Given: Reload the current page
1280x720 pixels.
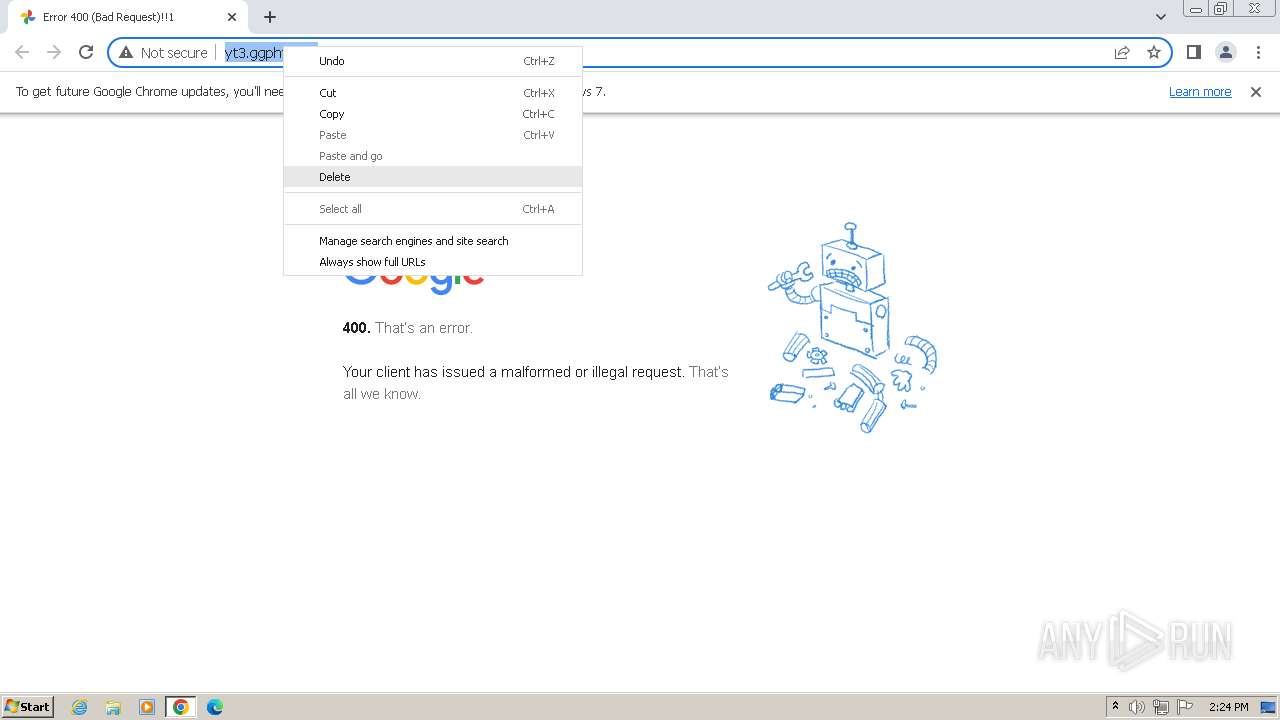Looking at the screenshot, I should 86,52.
